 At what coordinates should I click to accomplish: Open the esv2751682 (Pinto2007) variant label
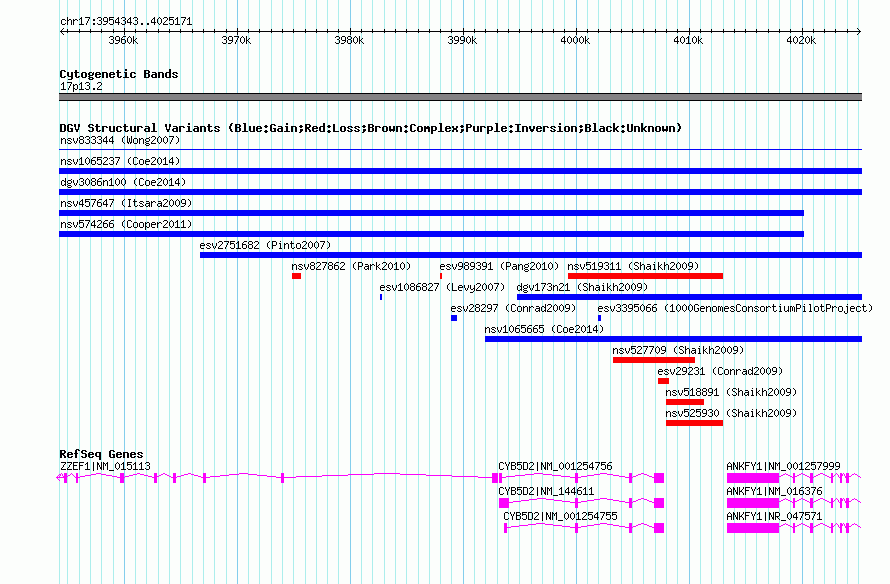(x=265, y=245)
